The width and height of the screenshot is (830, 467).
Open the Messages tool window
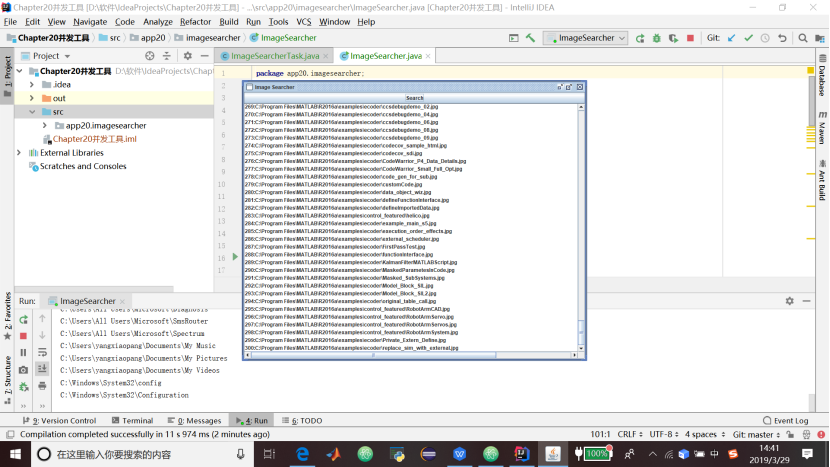[x=194, y=420]
